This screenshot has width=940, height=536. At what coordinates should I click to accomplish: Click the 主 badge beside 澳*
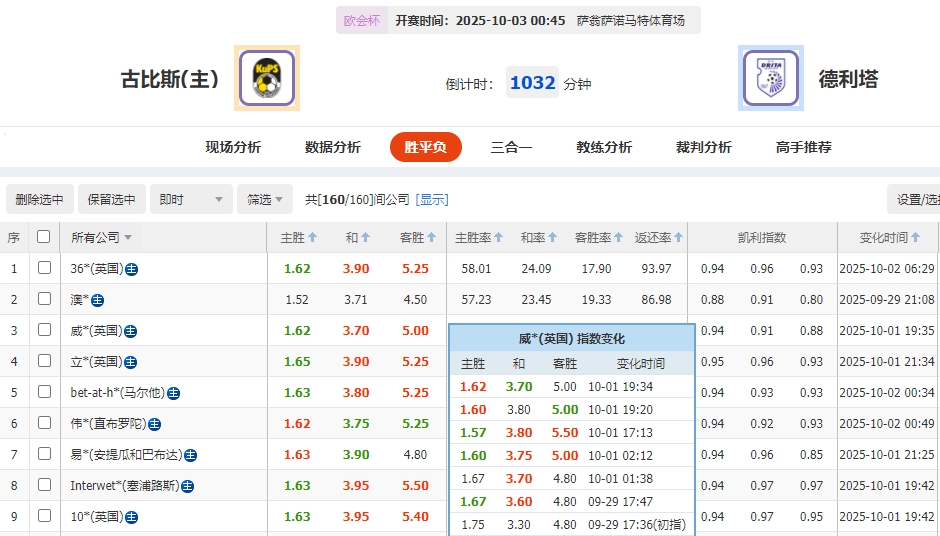tap(98, 300)
